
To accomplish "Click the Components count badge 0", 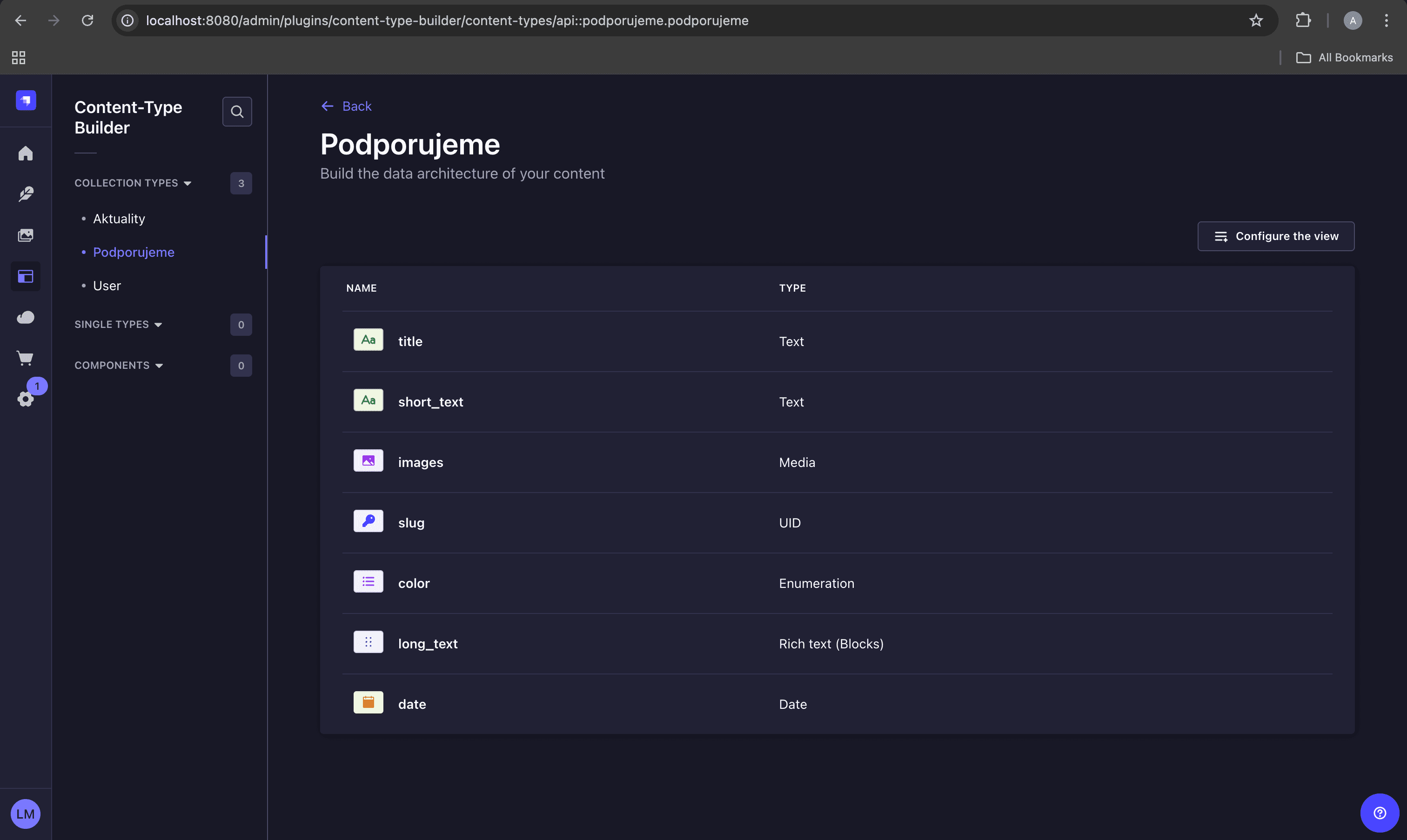I will tap(241, 365).
